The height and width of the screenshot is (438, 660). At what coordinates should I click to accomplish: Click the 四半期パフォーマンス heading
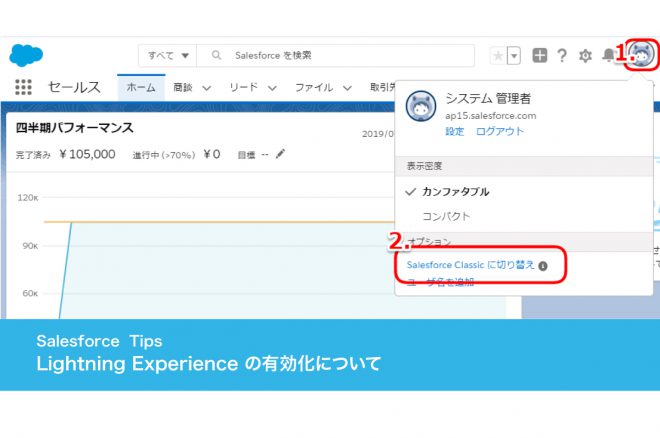(x=75, y=127)
